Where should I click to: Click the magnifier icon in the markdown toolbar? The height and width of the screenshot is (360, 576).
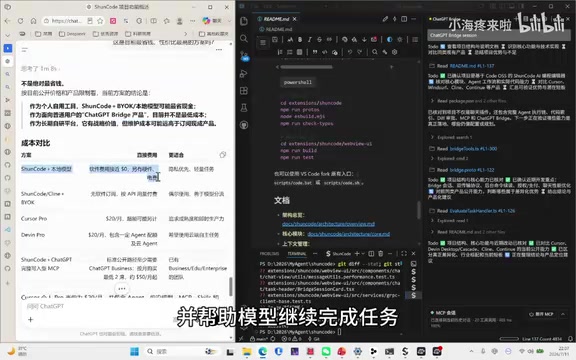(x=375, y=52)
